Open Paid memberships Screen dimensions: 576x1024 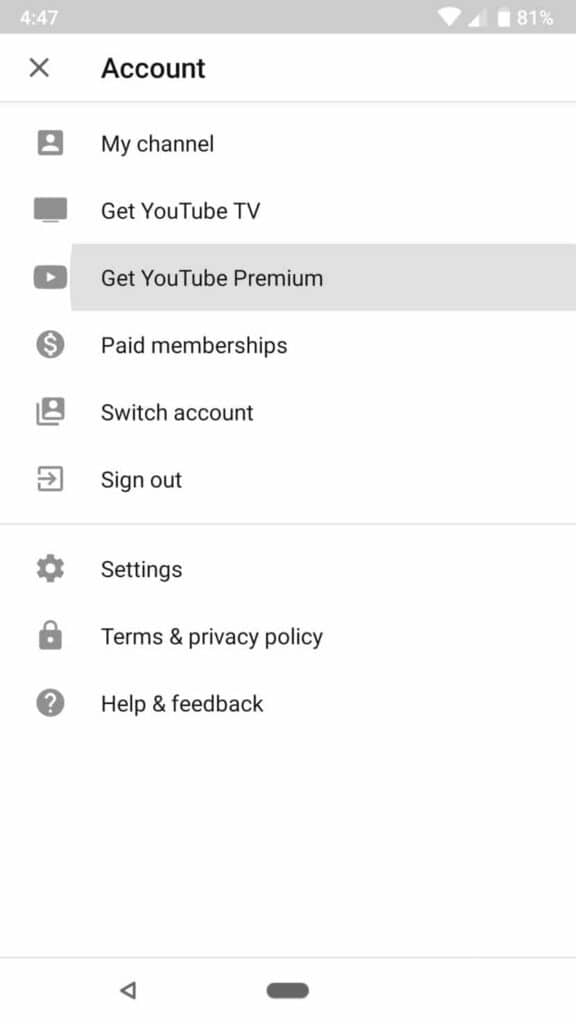click(288, 345)
